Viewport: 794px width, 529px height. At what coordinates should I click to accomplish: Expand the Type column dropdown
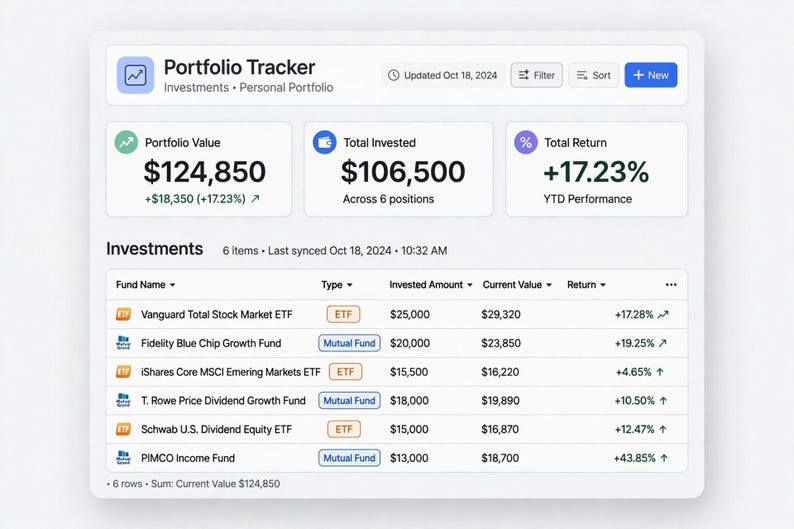(x=349, y=285)
